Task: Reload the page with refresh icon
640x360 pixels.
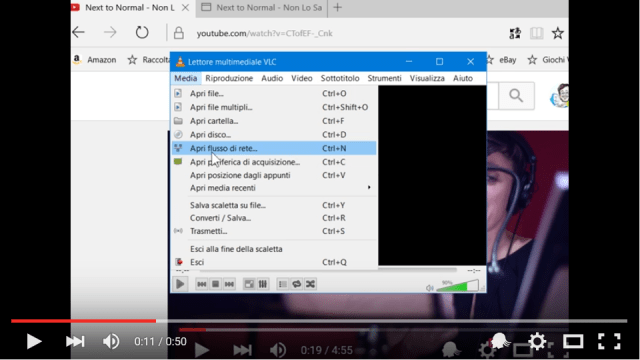Action: (142, 32)
